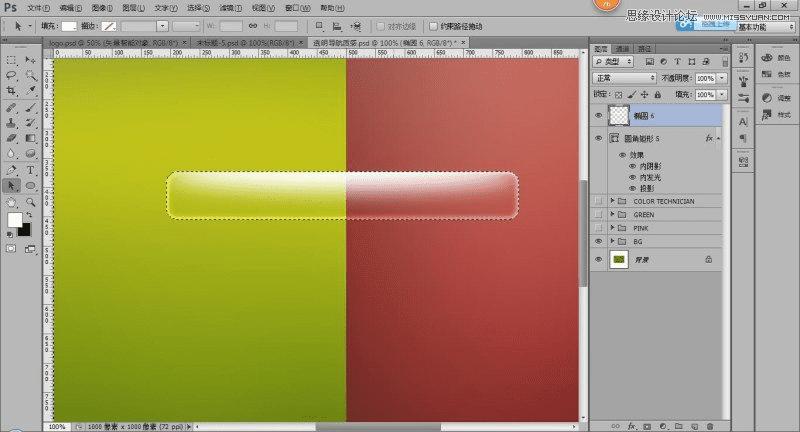800x432 pixels.
Task: Switch to the logo.psd document tab
Action: [x=113, y=43]
